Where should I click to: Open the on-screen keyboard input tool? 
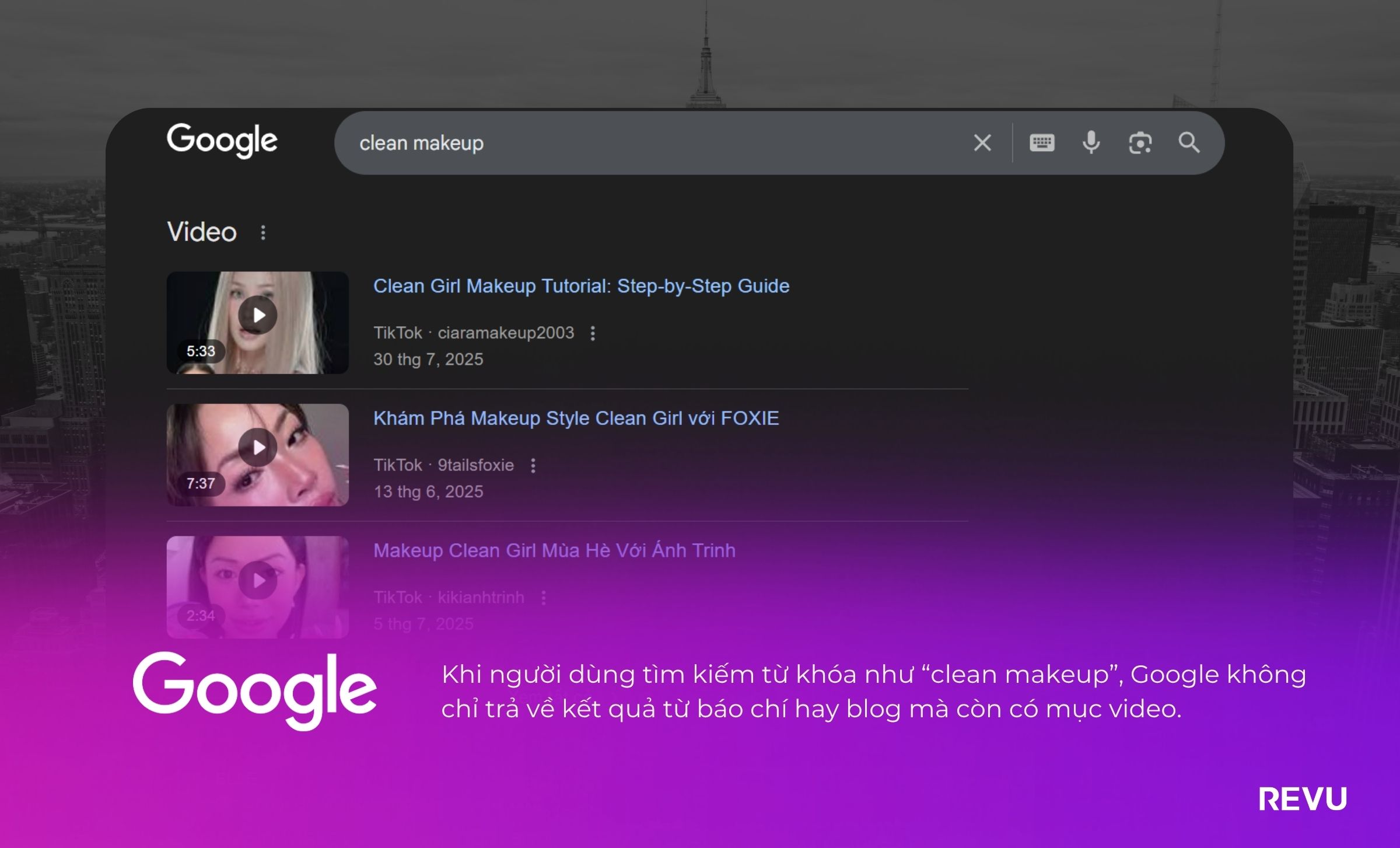click(1042, 143)
